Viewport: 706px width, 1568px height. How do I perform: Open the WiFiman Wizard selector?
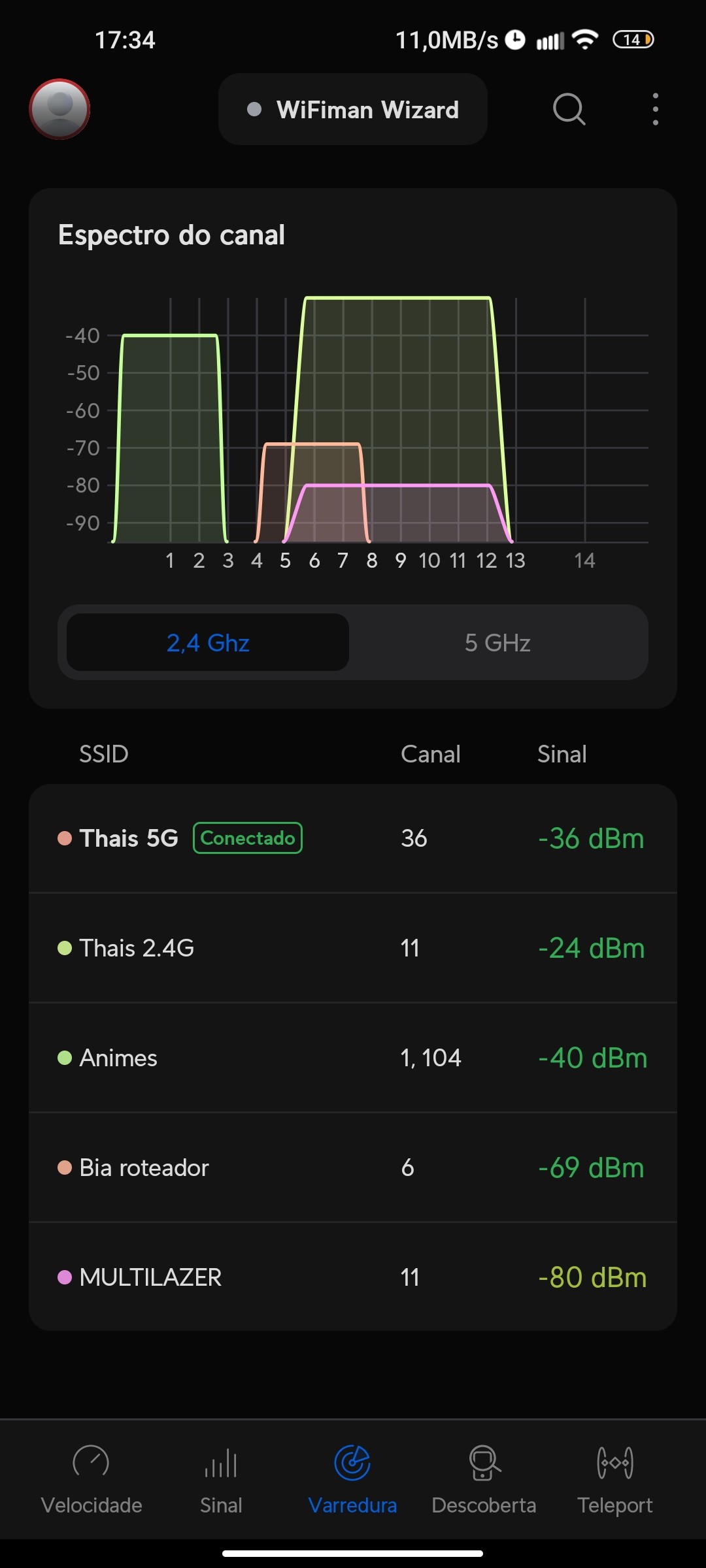(353, 110)
